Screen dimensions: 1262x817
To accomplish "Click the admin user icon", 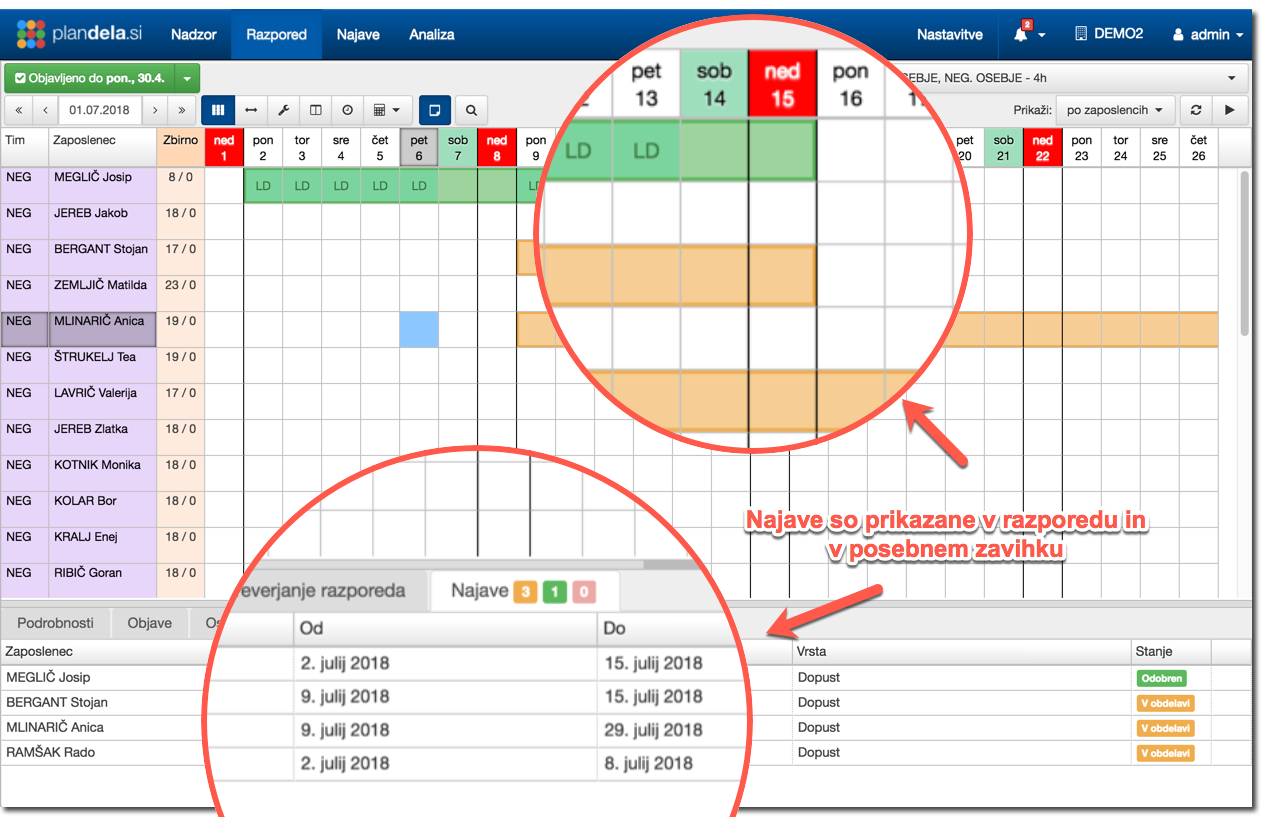I will (x=1178, y=35).
